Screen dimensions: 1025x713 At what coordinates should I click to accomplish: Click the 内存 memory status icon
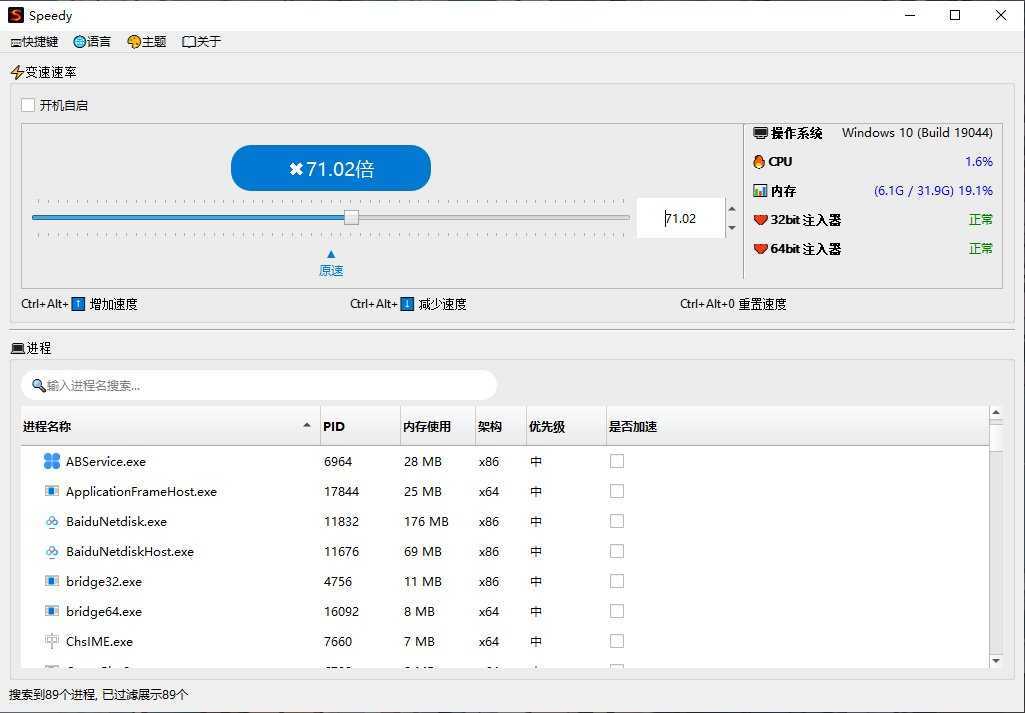760,190
